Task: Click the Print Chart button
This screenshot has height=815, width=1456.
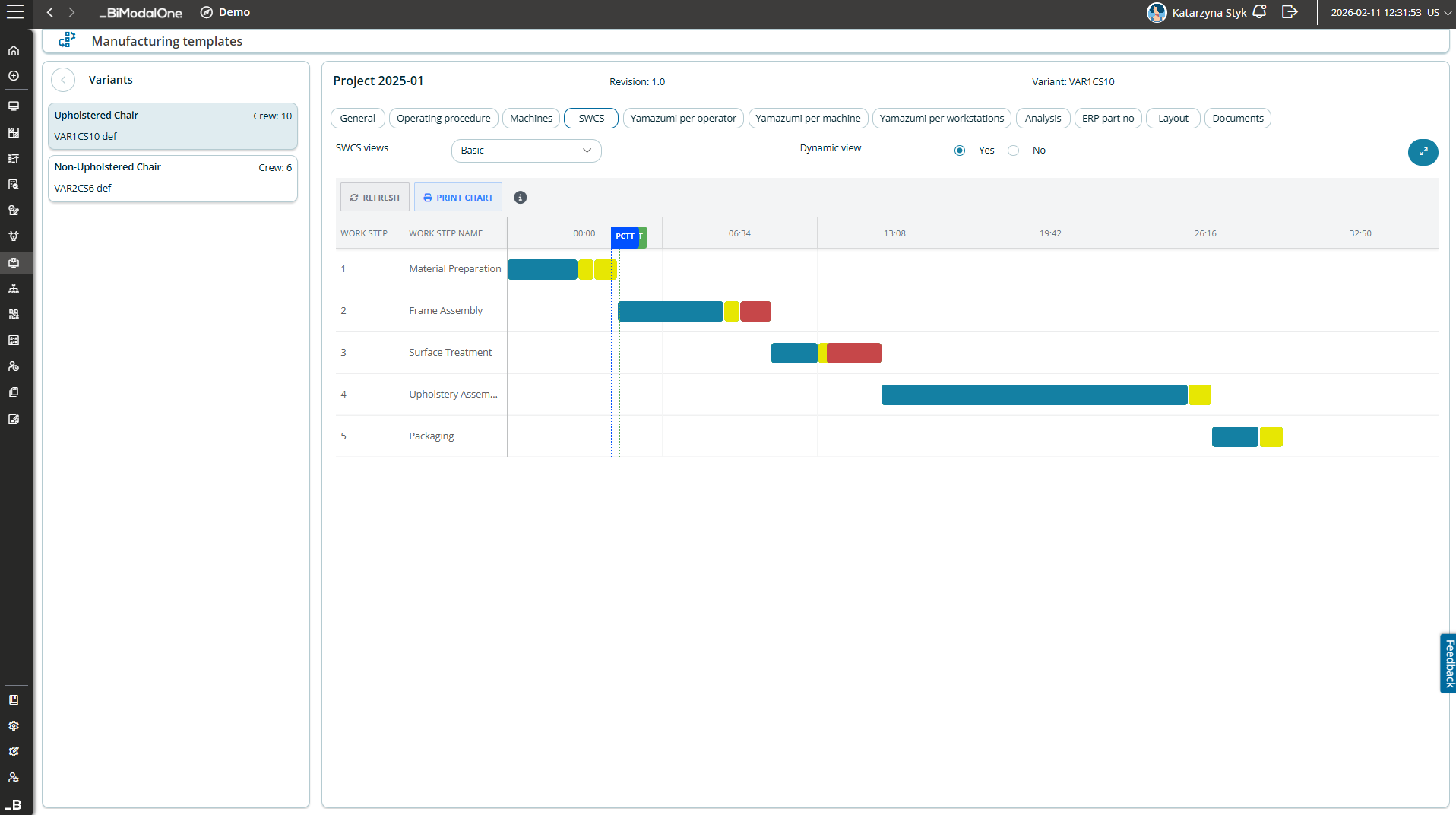Action: tap(458, 198)
